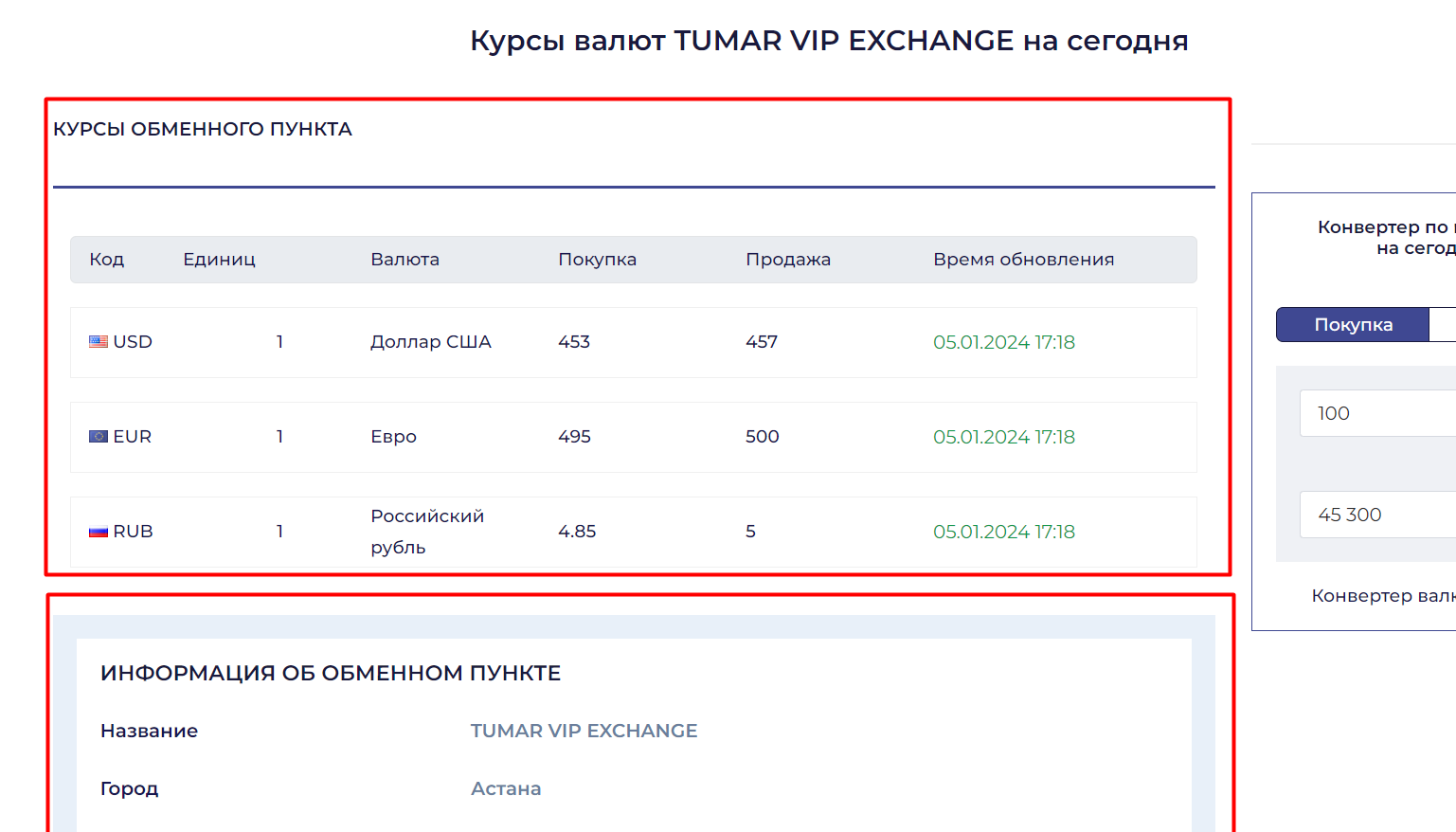Click the US flag icon beside USD
The width and height of the screenshot is (1456, 832).
(x=99, y=342)
